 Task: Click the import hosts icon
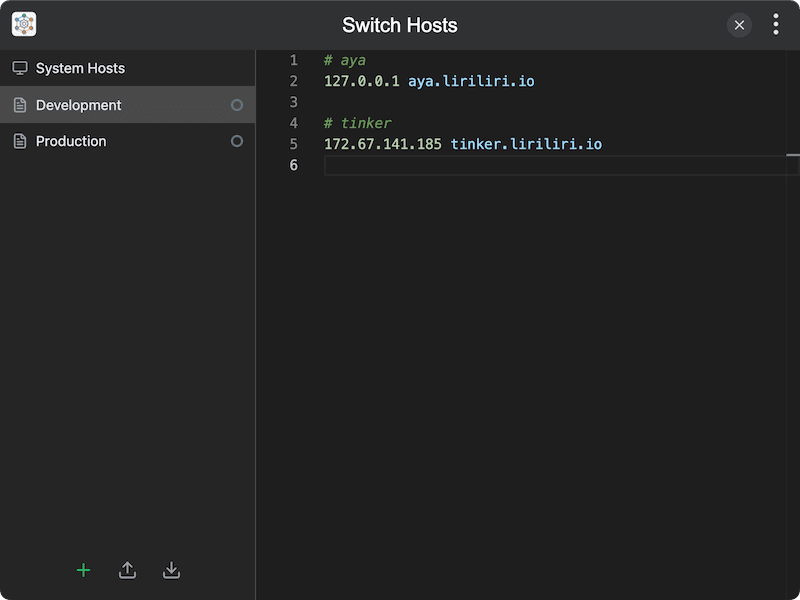point(171,570)
